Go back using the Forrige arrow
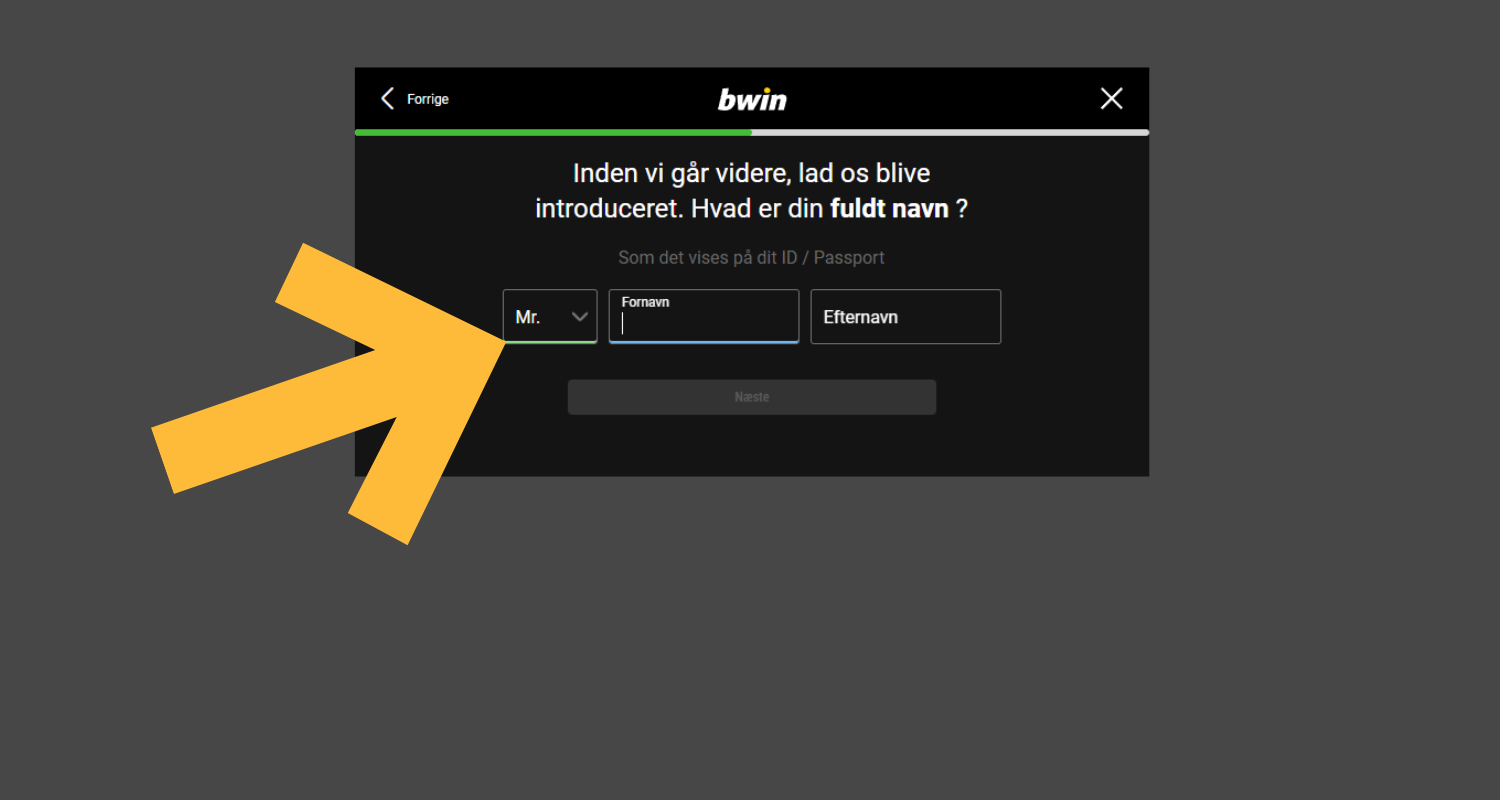Screen dimensions: 1500x800 [x=388, y=98]
